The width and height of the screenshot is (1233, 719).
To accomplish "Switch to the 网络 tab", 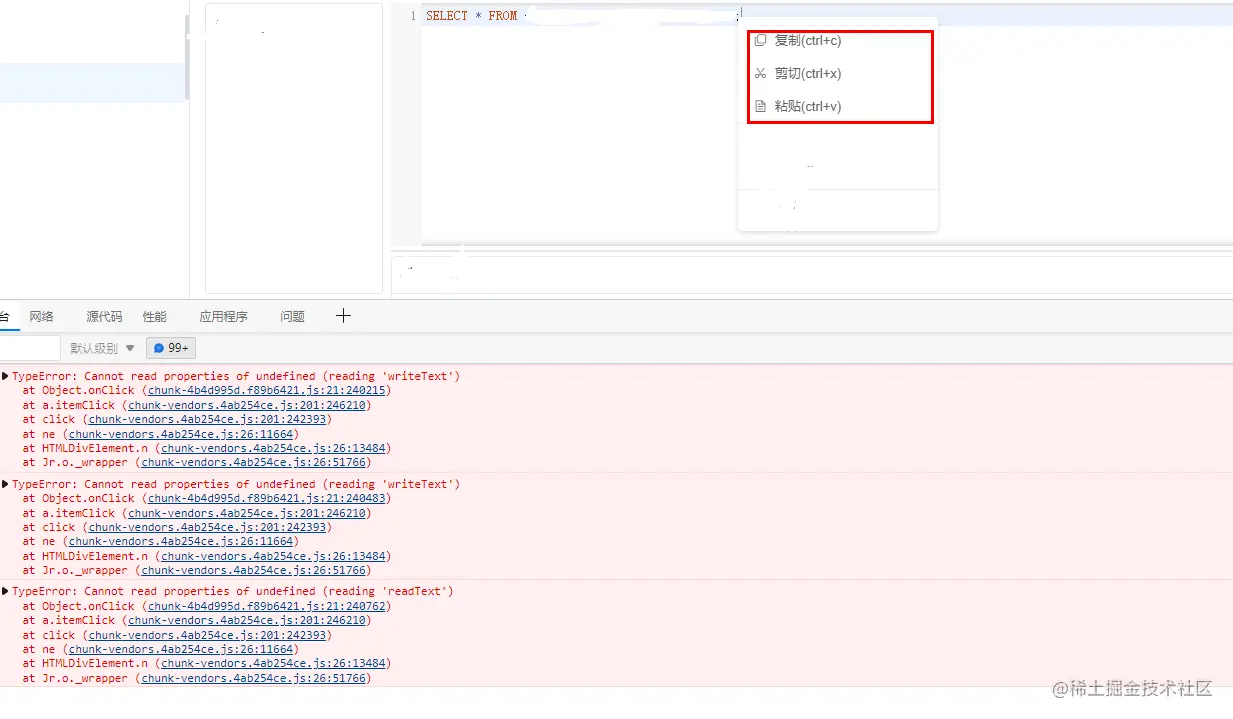I will click(41, 316).
